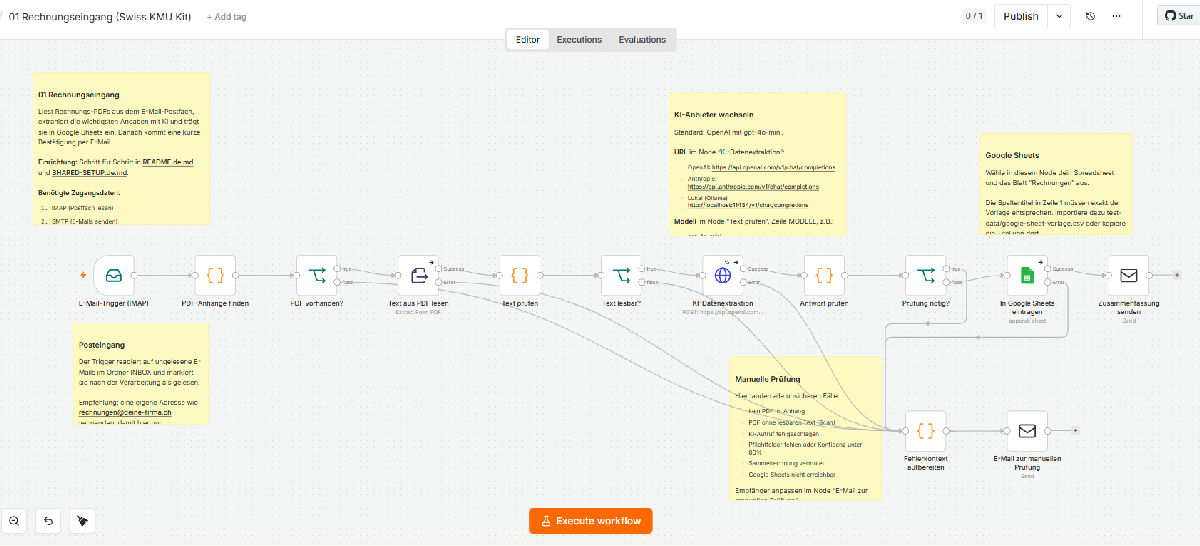Image resolution: width=1200 pixels, height=546 pixels.
Task: Open the three-dots workflow options menu
Action: pos(1117,16)
